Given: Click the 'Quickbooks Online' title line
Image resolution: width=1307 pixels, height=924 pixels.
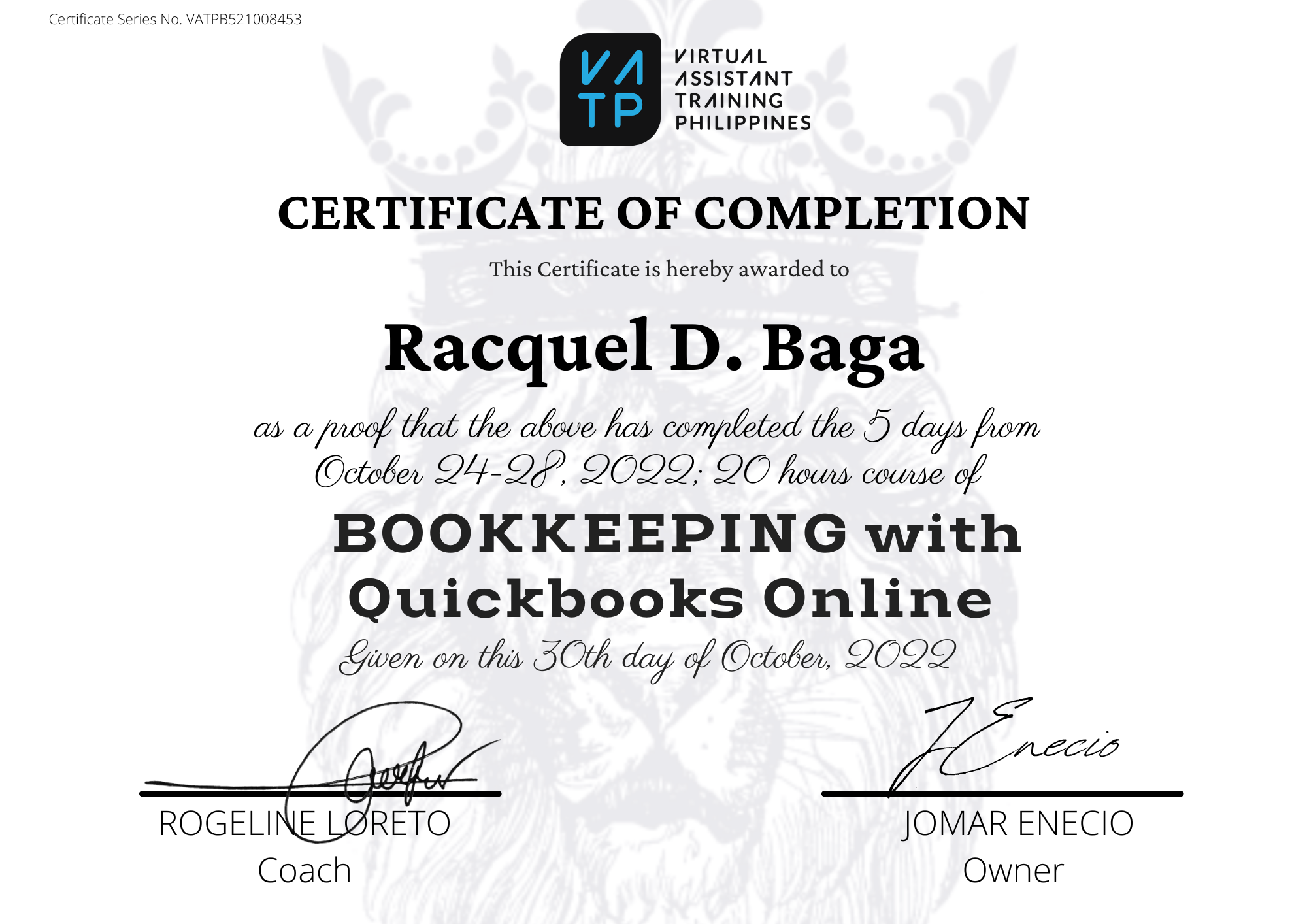Looking at the screenshot, I should click(x=670, y=599).
